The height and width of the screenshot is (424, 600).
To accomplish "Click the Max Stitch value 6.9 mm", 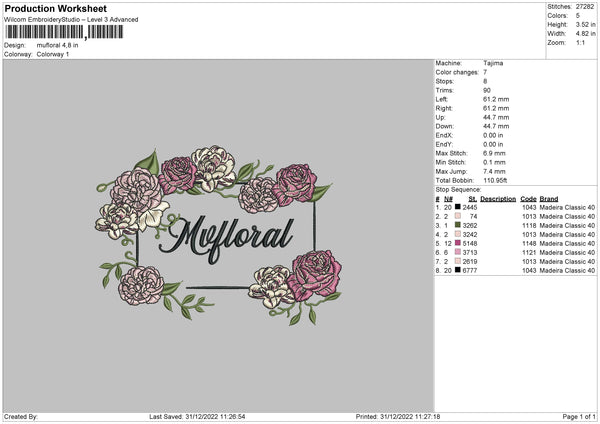I will pyautogui.click(x=494, y=153).
